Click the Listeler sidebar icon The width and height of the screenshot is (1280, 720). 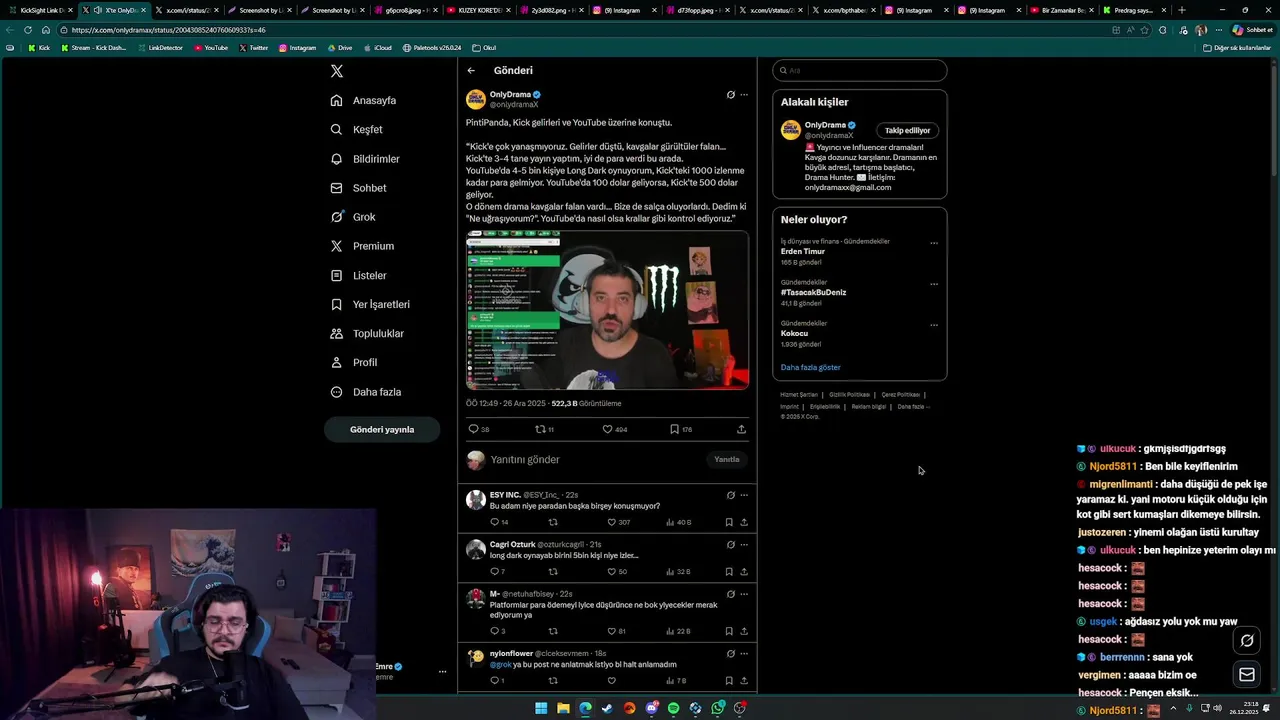tap(337, 275)
